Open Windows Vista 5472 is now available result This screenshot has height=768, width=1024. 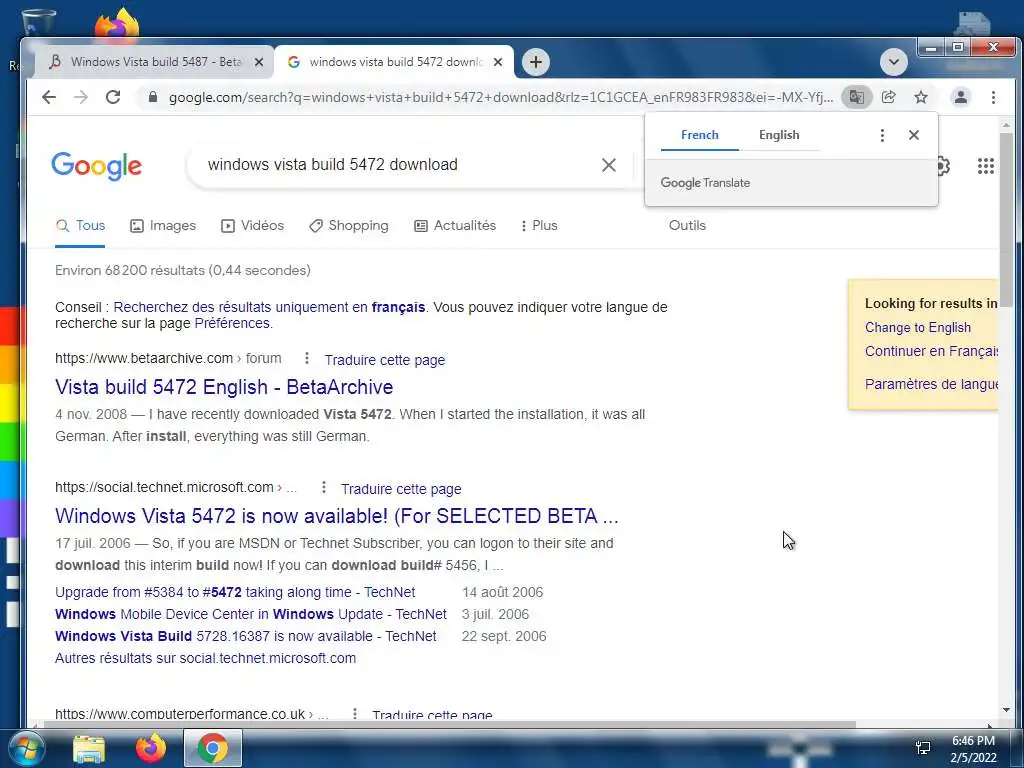(x=336, y=516)
